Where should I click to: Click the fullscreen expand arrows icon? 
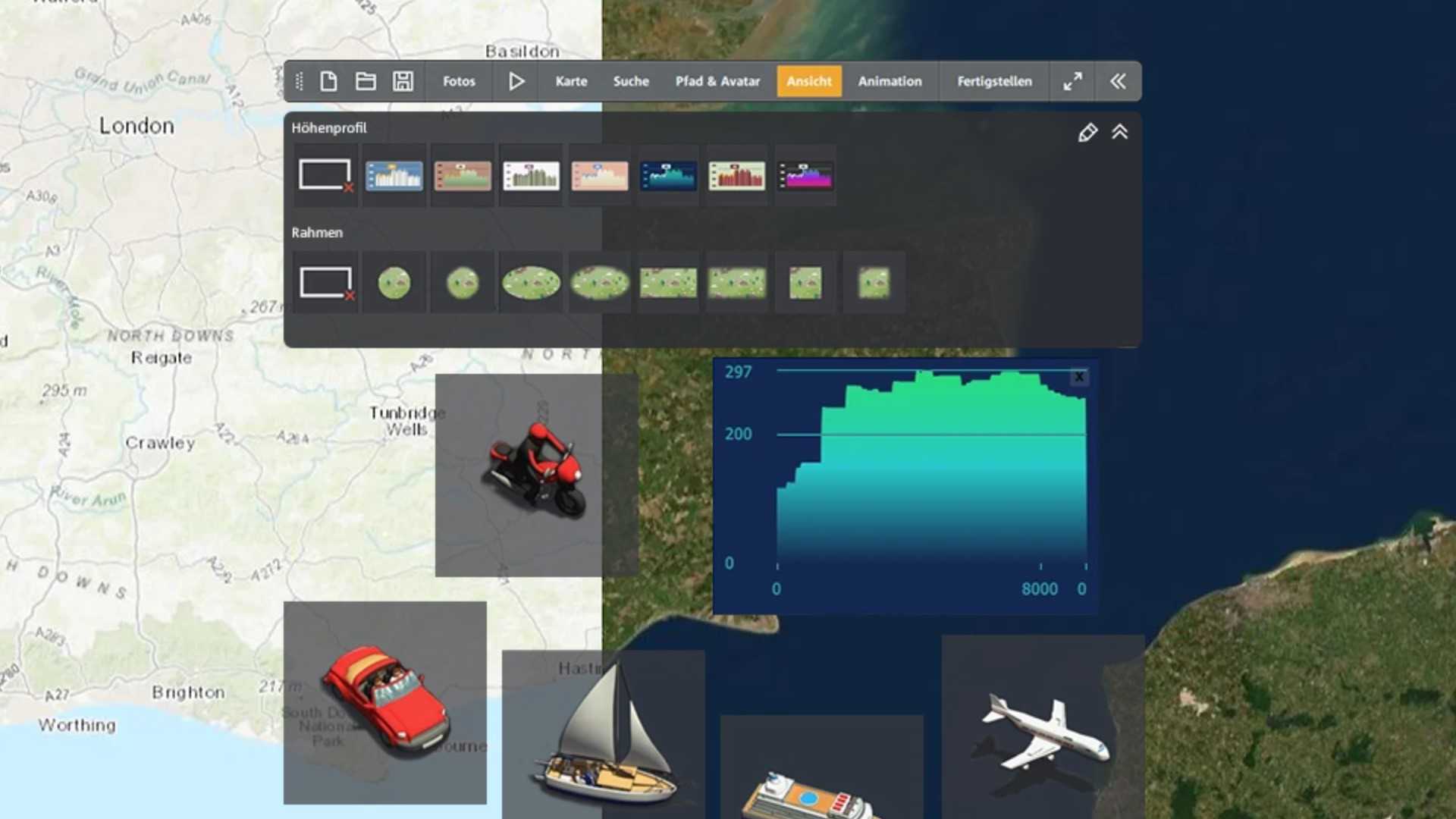pyautogui.click(x=1072, y=81)
